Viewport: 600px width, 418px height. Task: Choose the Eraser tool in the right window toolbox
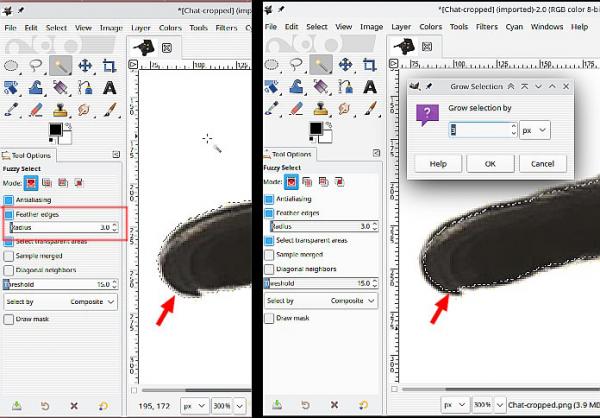297,109
